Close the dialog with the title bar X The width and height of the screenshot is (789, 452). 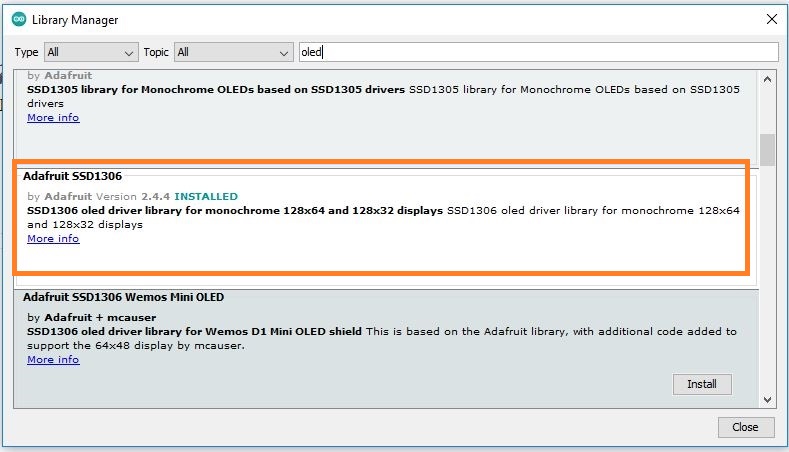770,19
